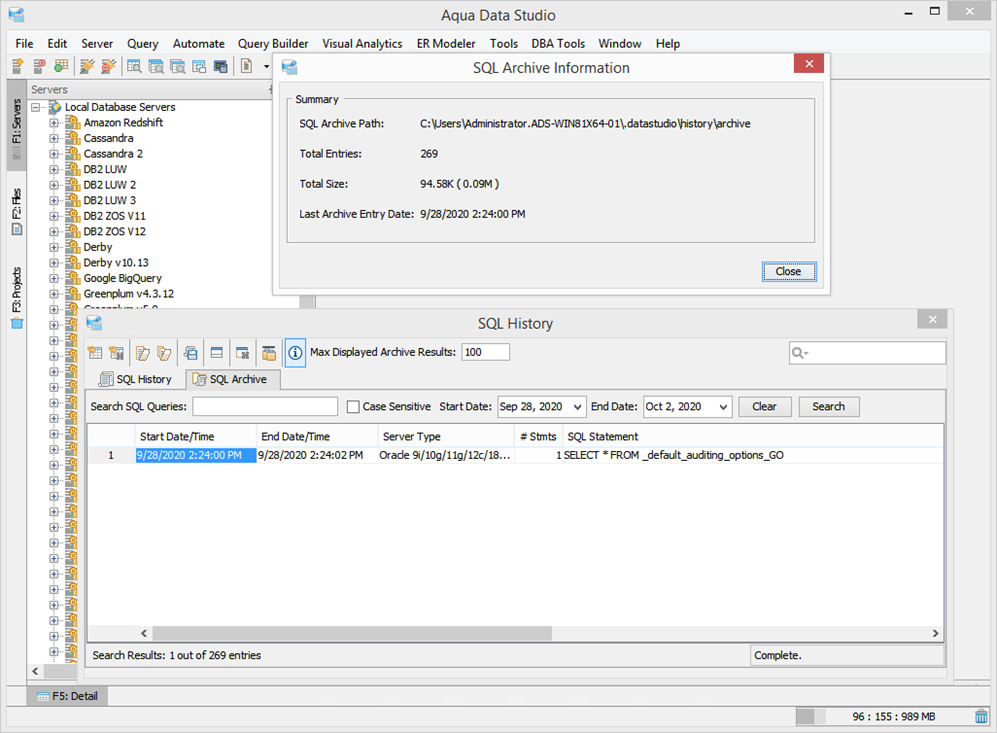The height and width of the screenshot is (733, 997).
Task: Click the Clear button
Action: [x=764, y=407]
